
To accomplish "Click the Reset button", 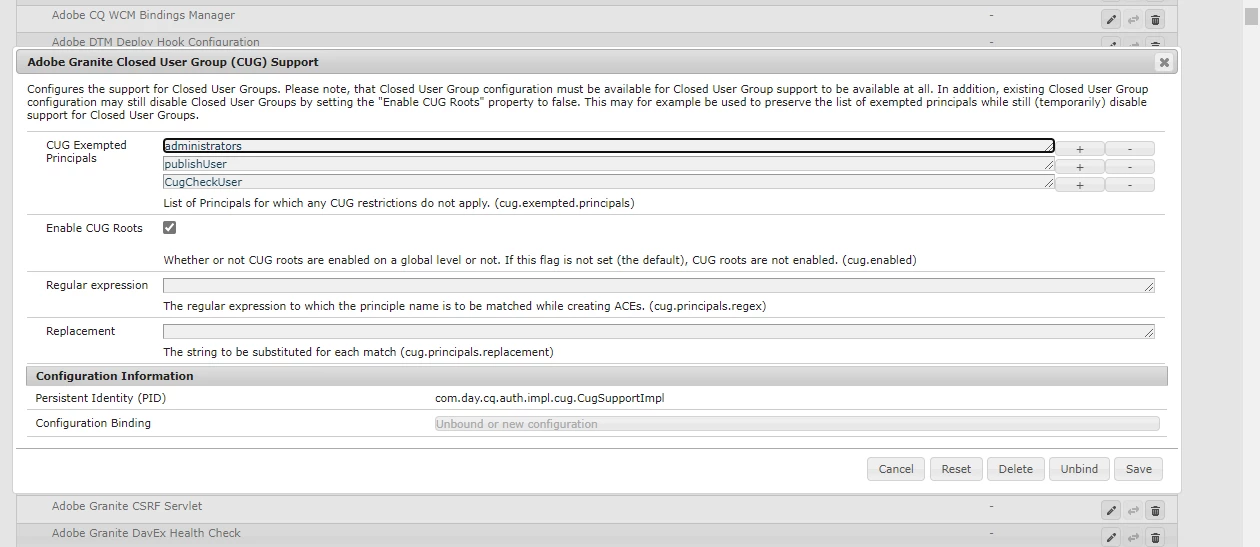I will [956, 469].
